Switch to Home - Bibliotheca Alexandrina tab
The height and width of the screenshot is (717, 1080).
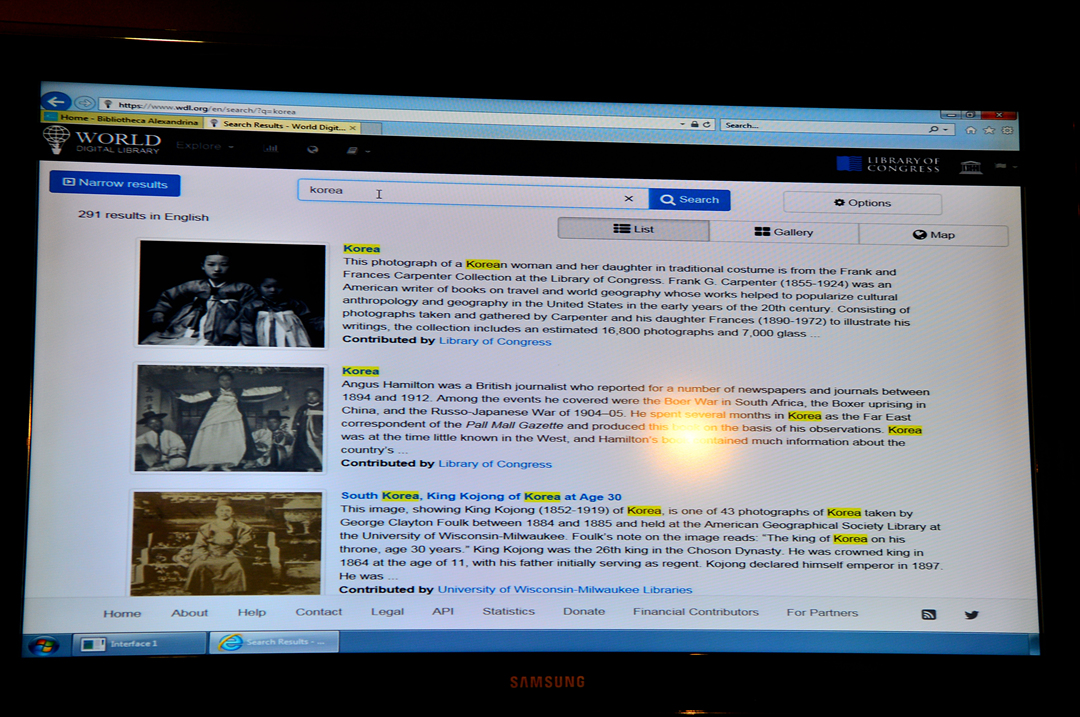[x=123, y=120]
